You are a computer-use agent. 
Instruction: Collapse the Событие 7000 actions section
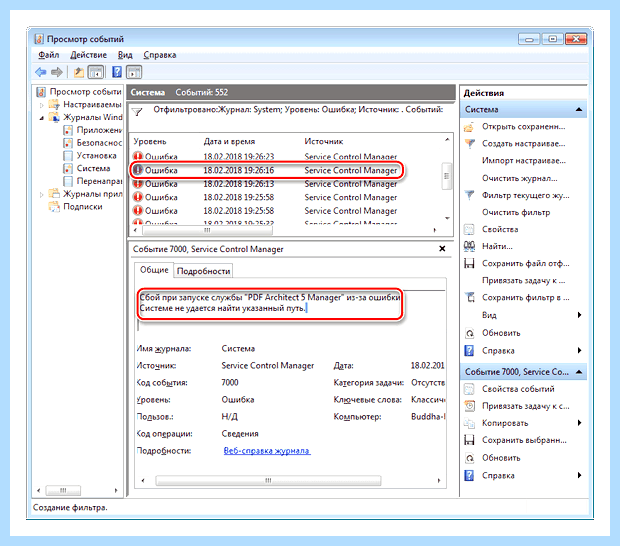579,372
